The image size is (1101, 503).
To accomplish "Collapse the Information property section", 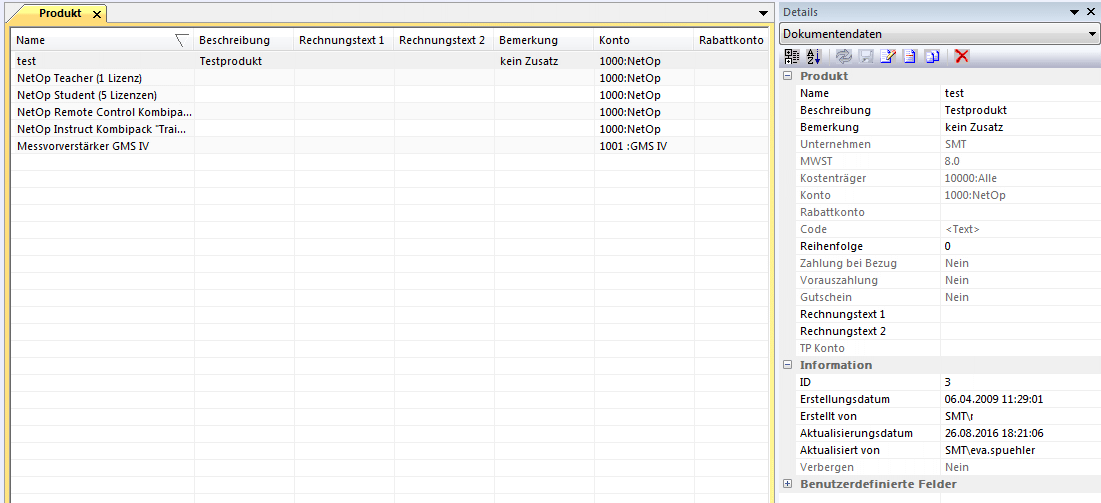I will point(788,365).
